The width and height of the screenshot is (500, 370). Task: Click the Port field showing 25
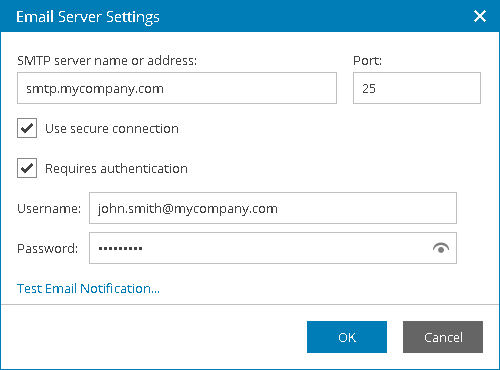click(417, 88)
